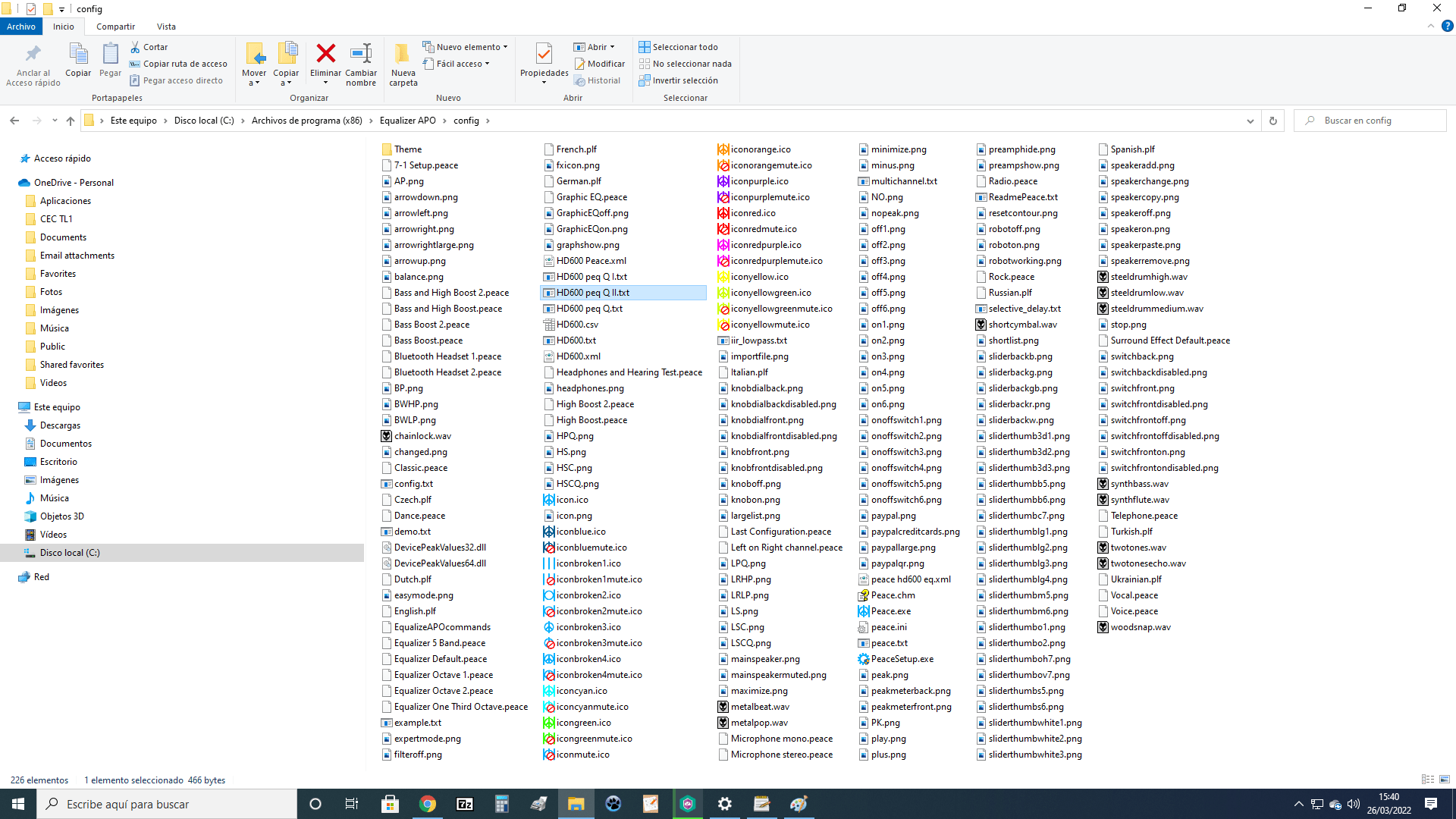Show hidden system tray icons

[x=1299, y=804]
